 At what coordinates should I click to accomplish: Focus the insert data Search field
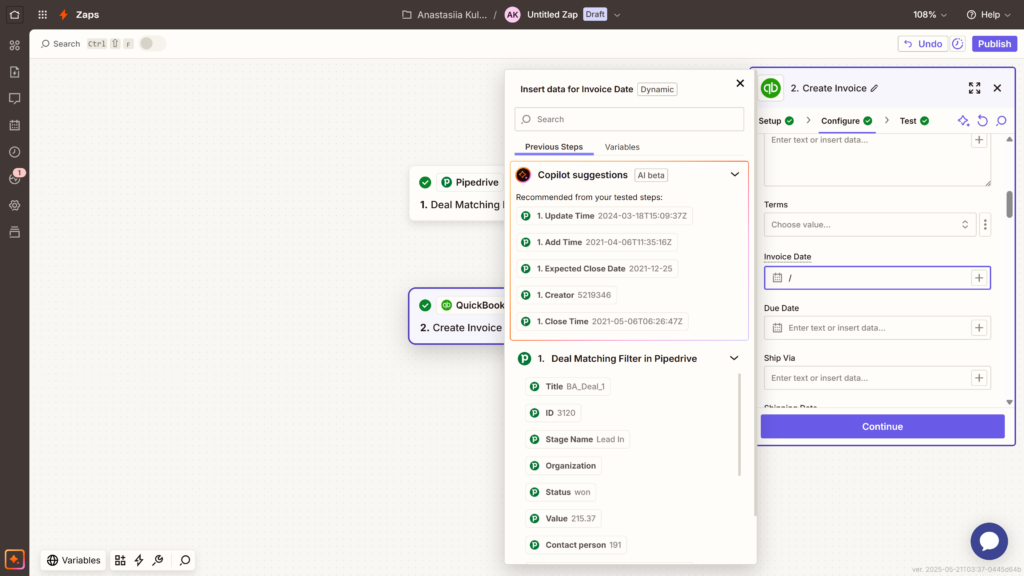click(x=629, y=120)
